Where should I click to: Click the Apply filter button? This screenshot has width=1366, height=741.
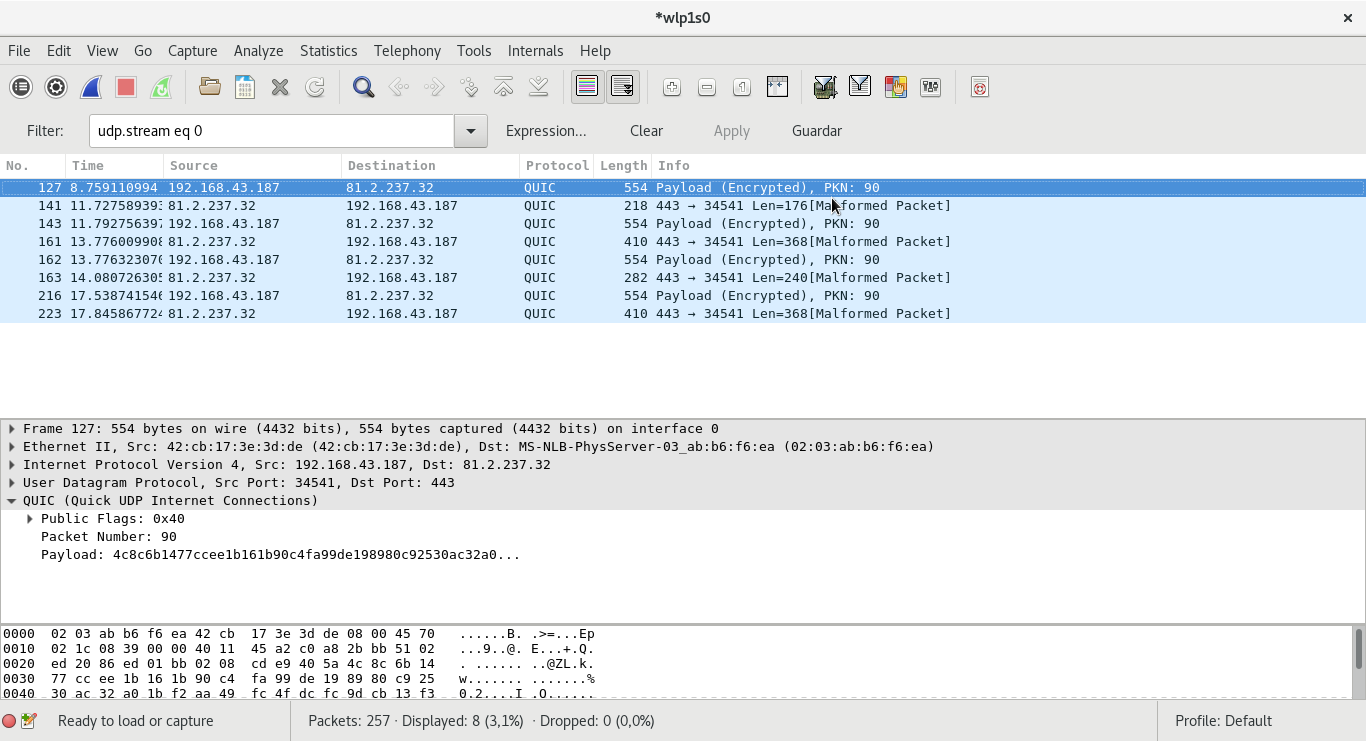pyautogui.click(x=732, y=131)
